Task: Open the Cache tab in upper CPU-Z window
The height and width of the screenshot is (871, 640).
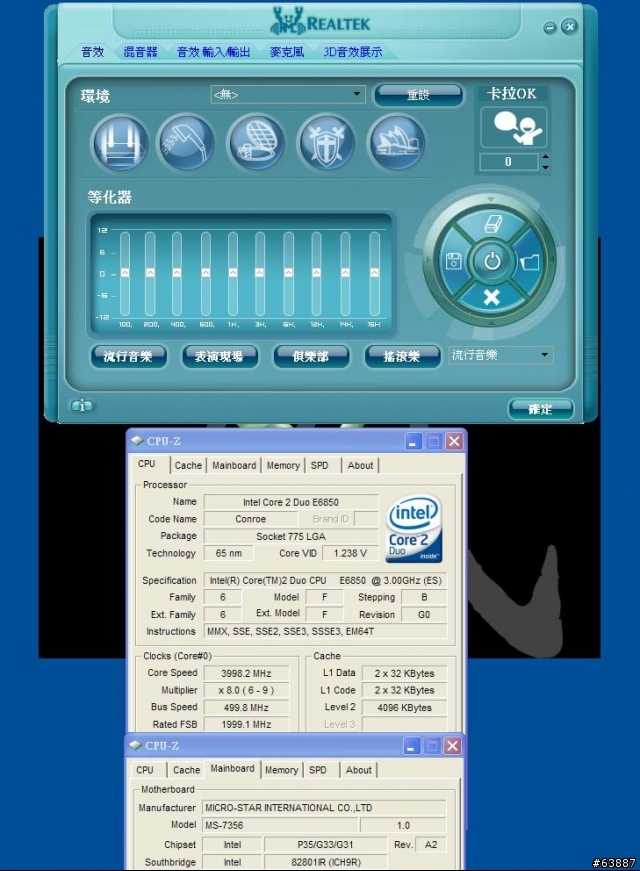Action: 188,465
